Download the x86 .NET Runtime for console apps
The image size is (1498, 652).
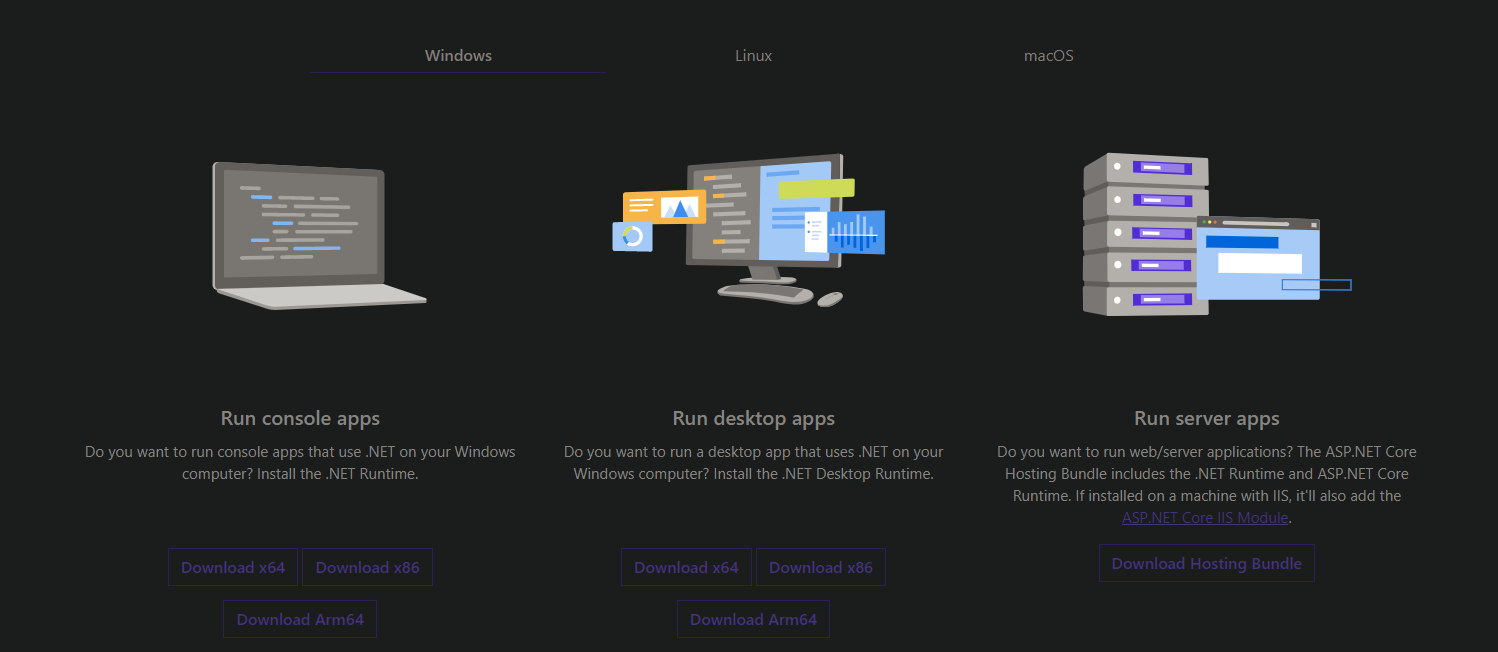click(x=367, y=567)
